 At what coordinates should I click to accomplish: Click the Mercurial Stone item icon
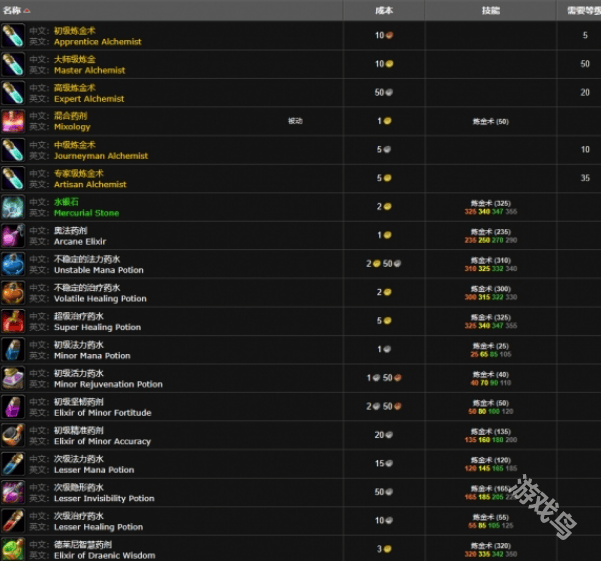pyautogui.click(x=13, y=207)
